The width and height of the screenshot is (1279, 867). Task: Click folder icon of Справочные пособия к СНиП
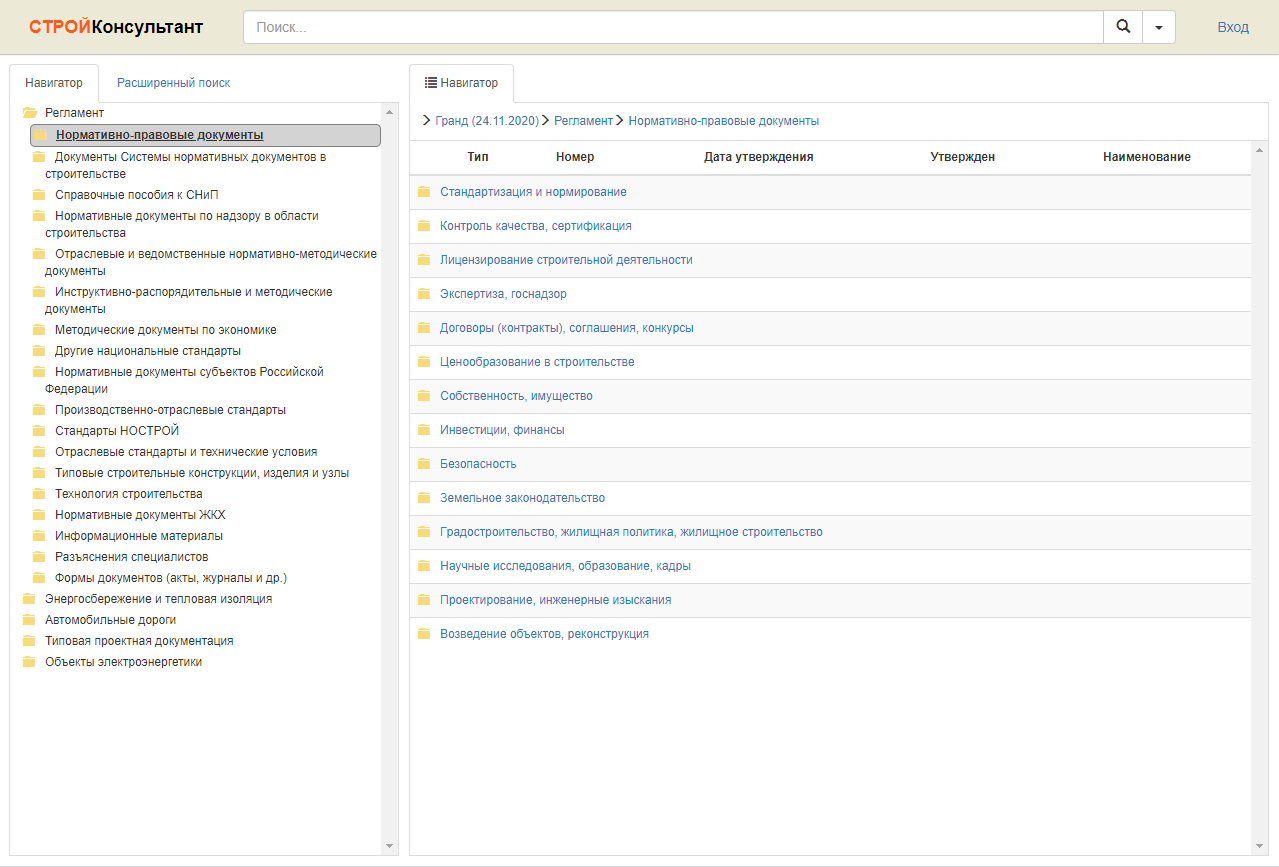[x=39, y=195]
